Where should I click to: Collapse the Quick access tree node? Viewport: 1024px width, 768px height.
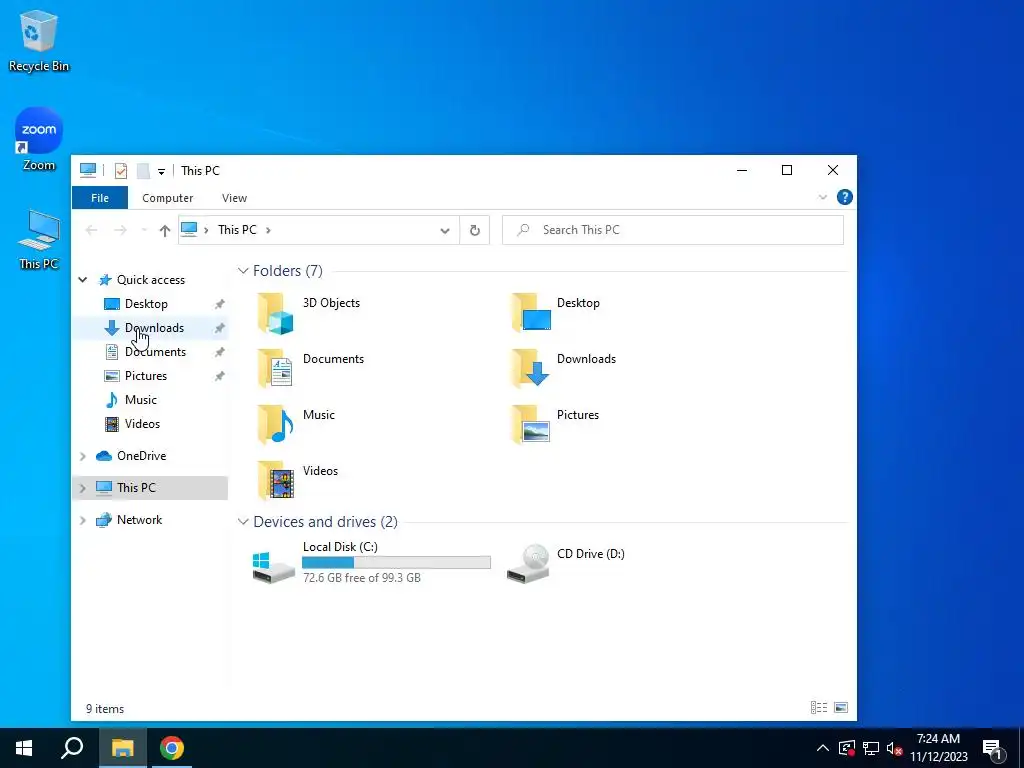pos(83,280)
